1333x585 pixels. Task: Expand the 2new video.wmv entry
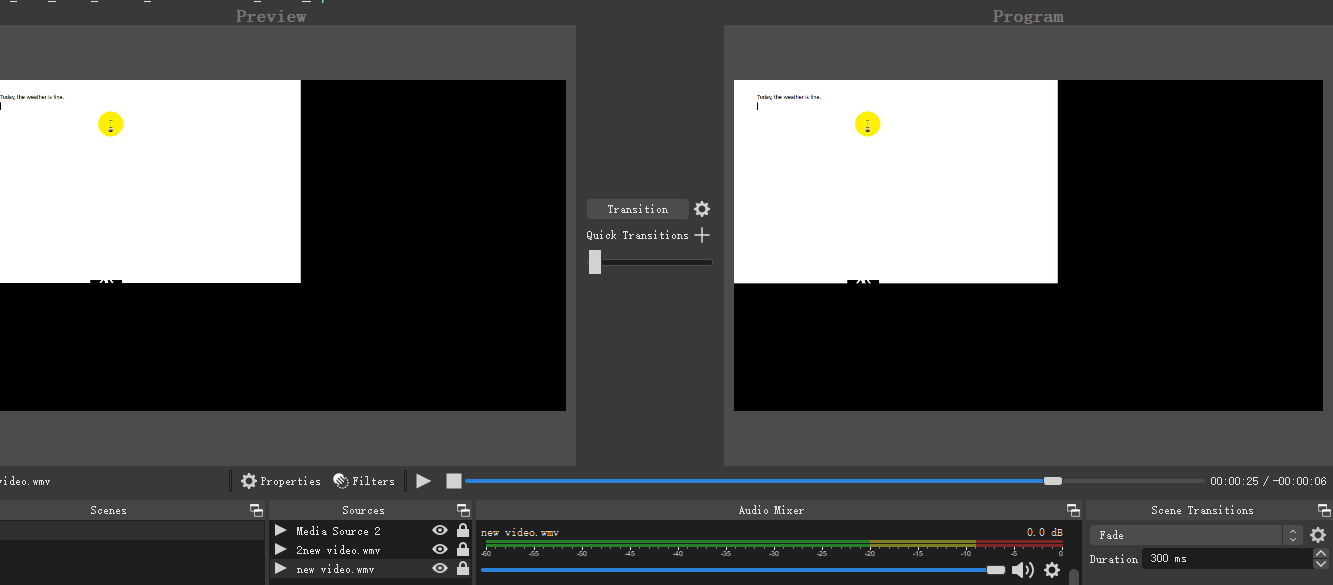tap(281, 549)
